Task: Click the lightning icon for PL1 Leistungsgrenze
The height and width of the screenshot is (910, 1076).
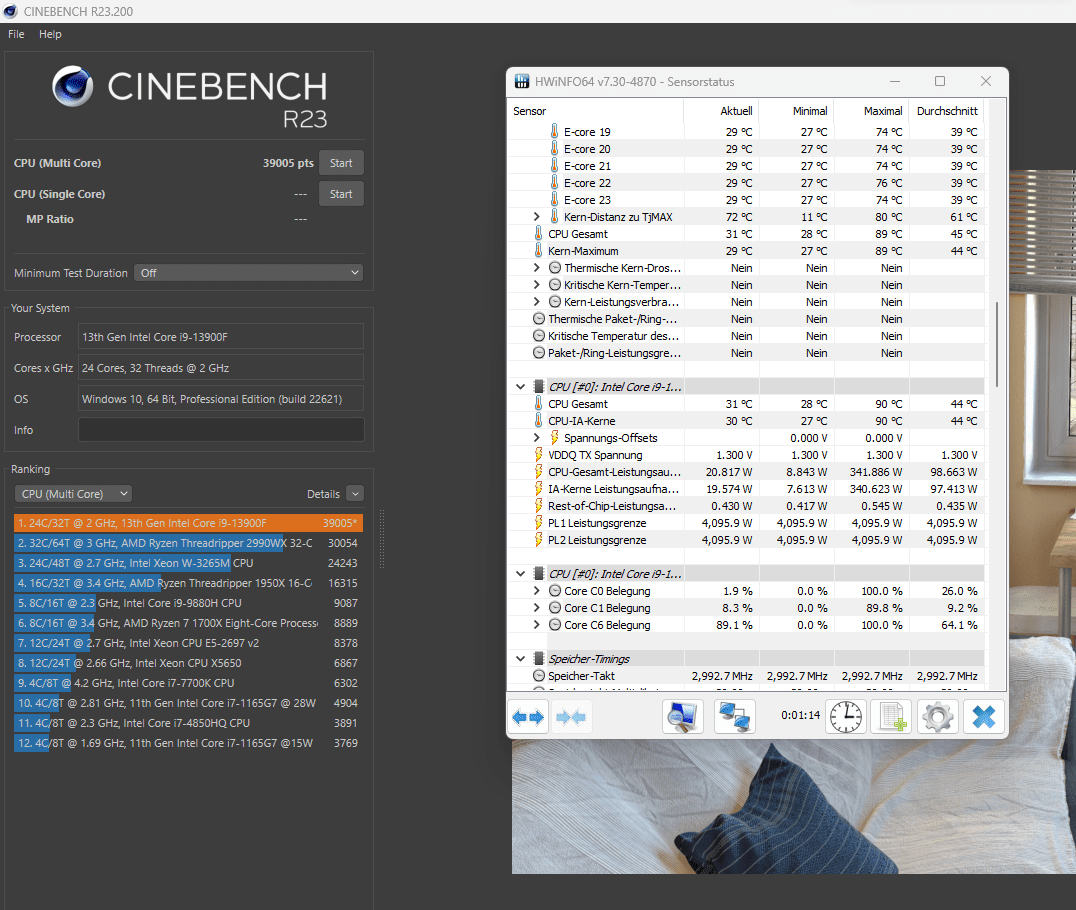Action: (539, 522)
